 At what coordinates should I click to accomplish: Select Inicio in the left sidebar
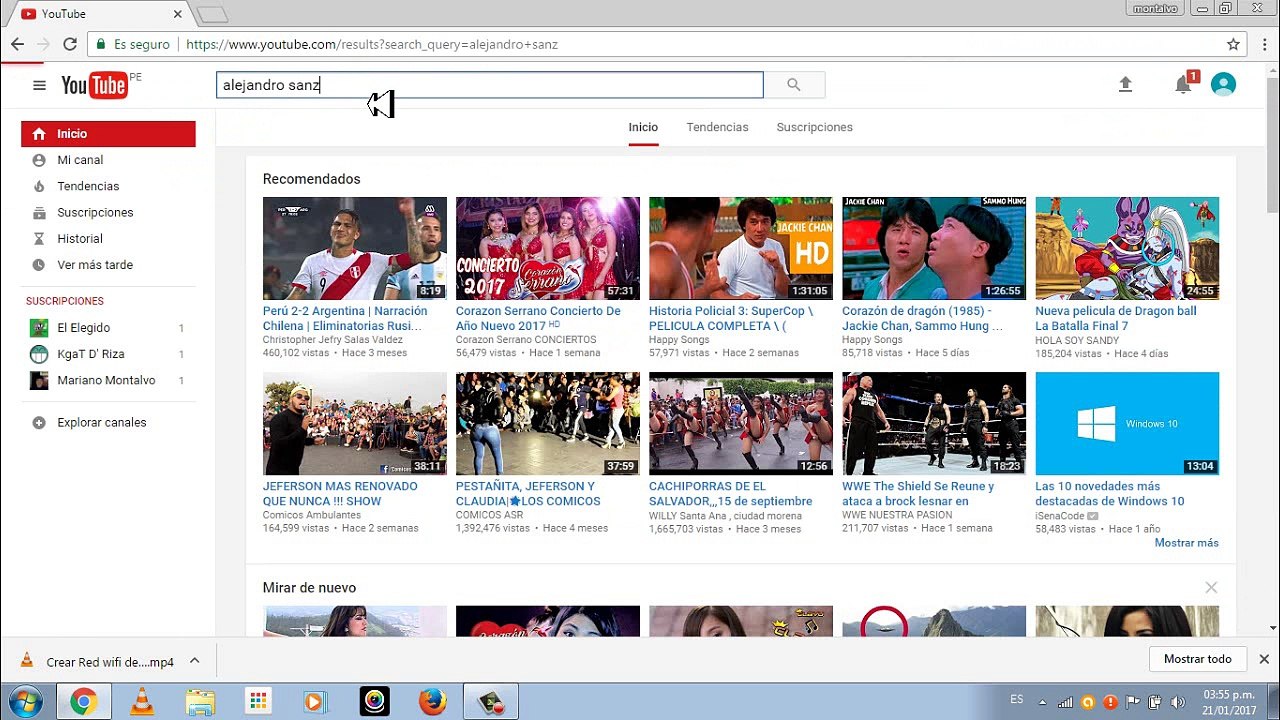(x=108, y=134)
